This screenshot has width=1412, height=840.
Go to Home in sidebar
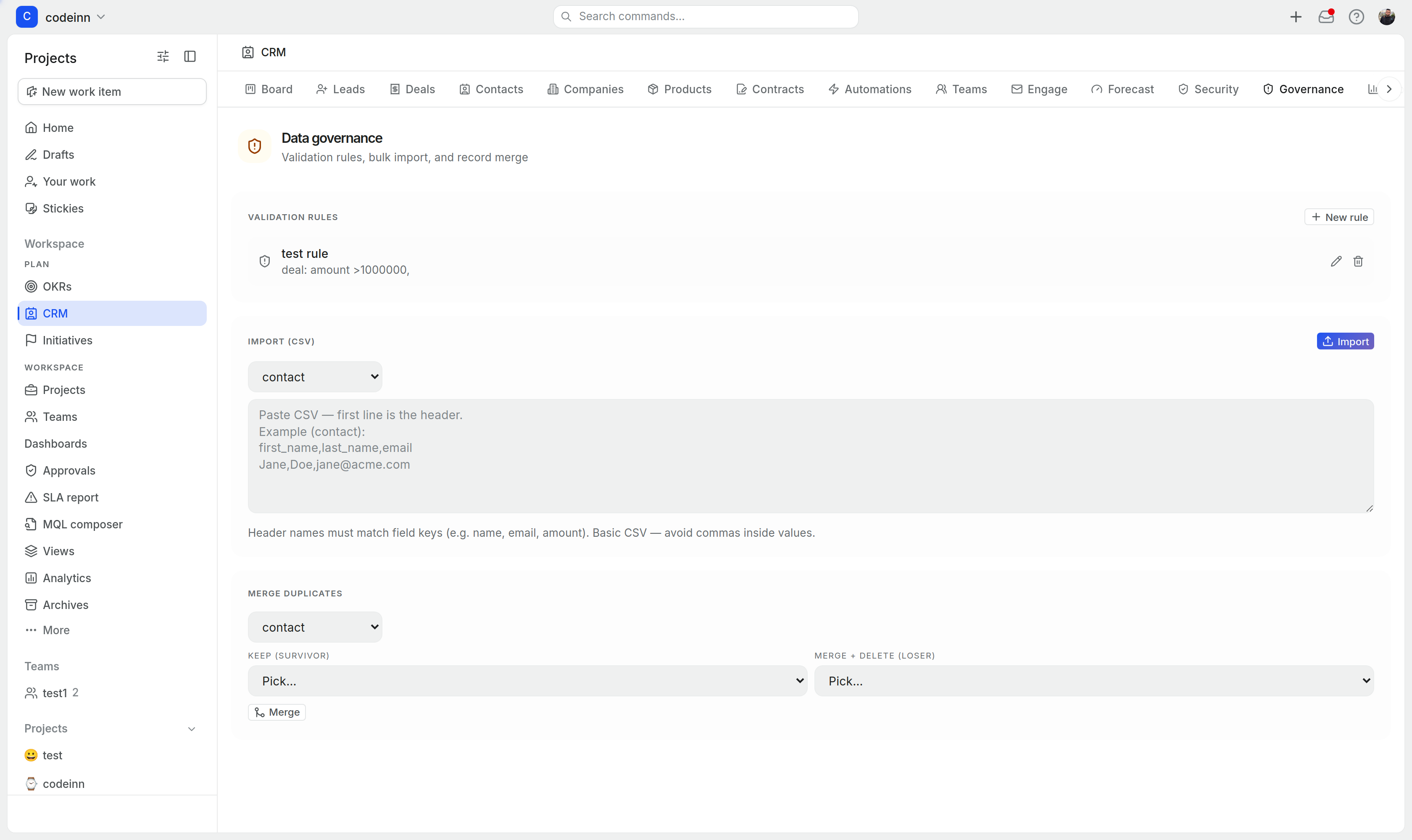pos(112,128)
